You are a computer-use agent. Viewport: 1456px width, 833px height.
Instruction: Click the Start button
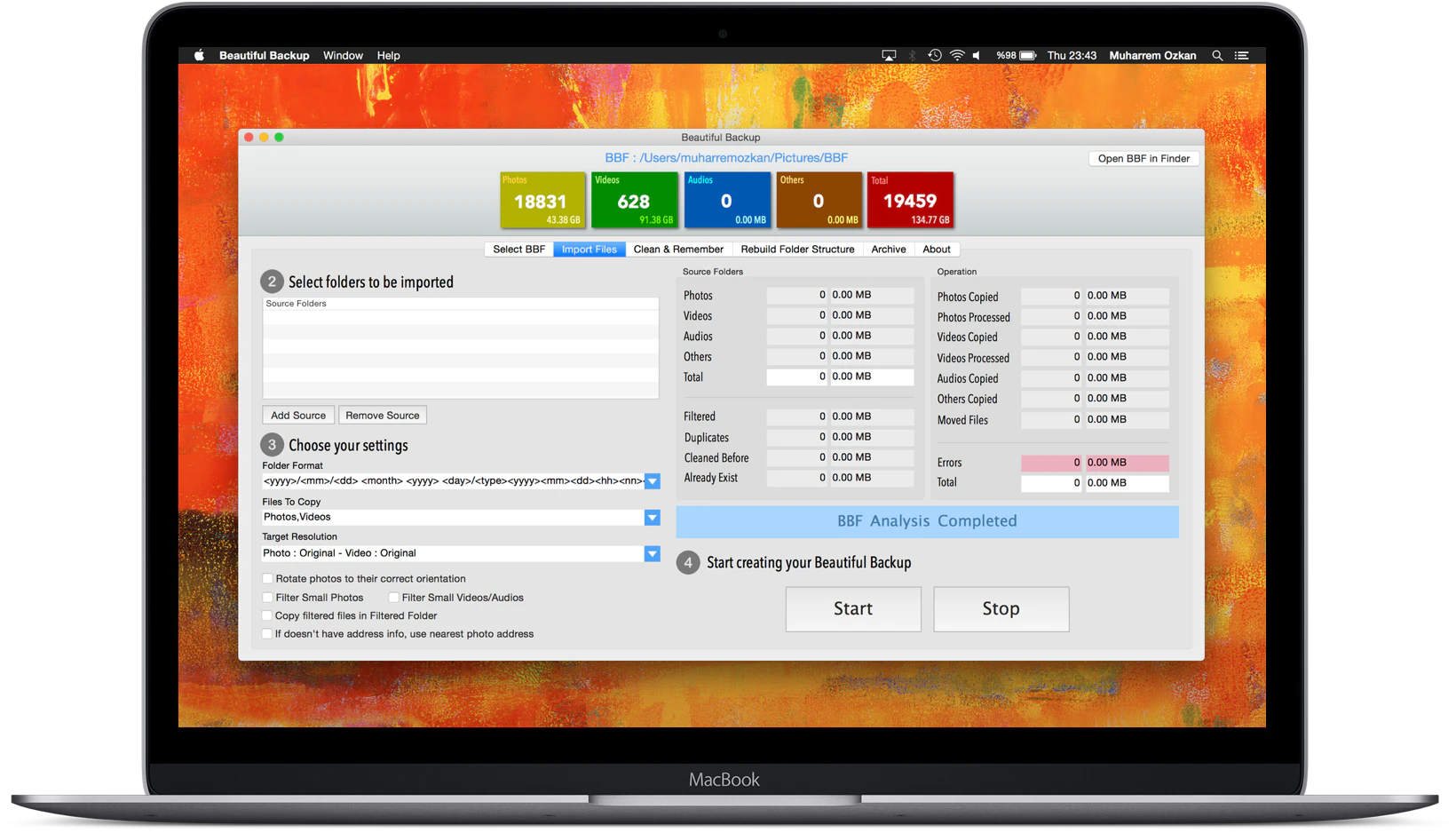(853, 609)
